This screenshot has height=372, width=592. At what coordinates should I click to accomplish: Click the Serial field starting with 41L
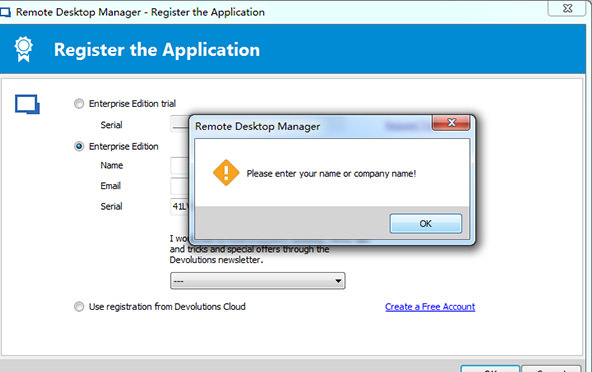180,206
